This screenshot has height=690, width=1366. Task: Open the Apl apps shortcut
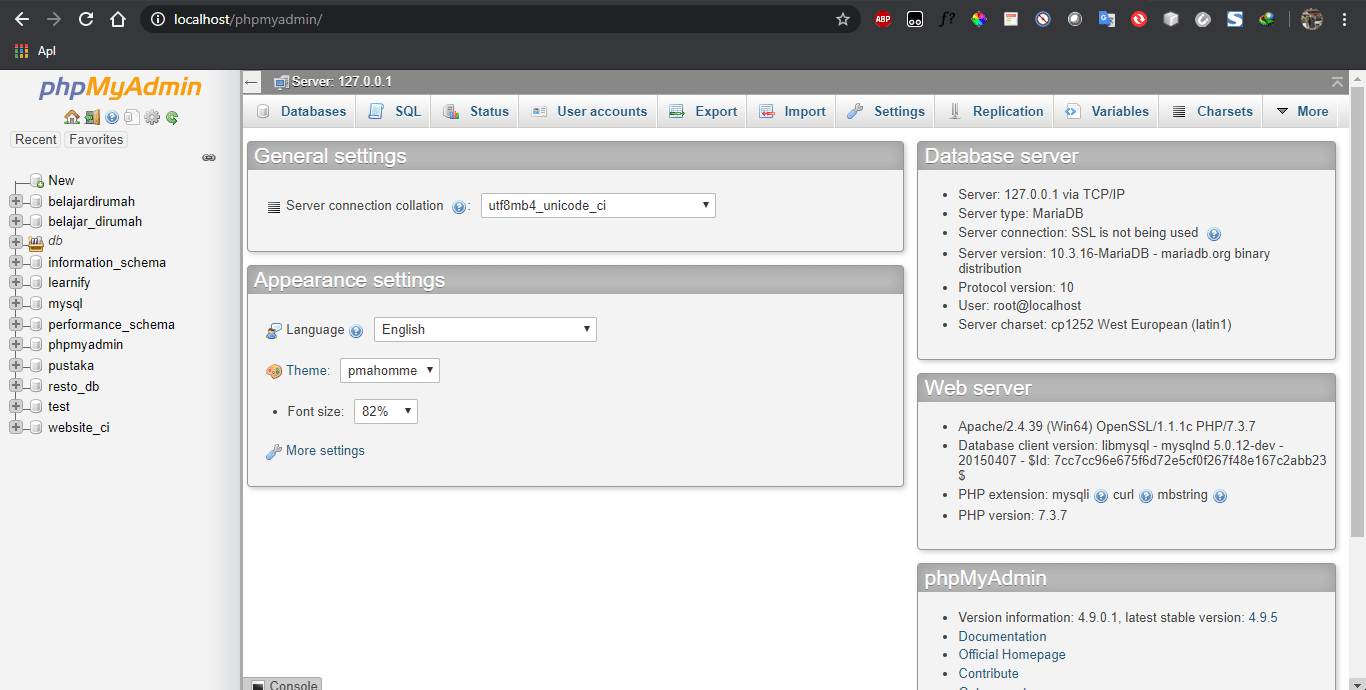pyautogui.click(x=35, y=51)
